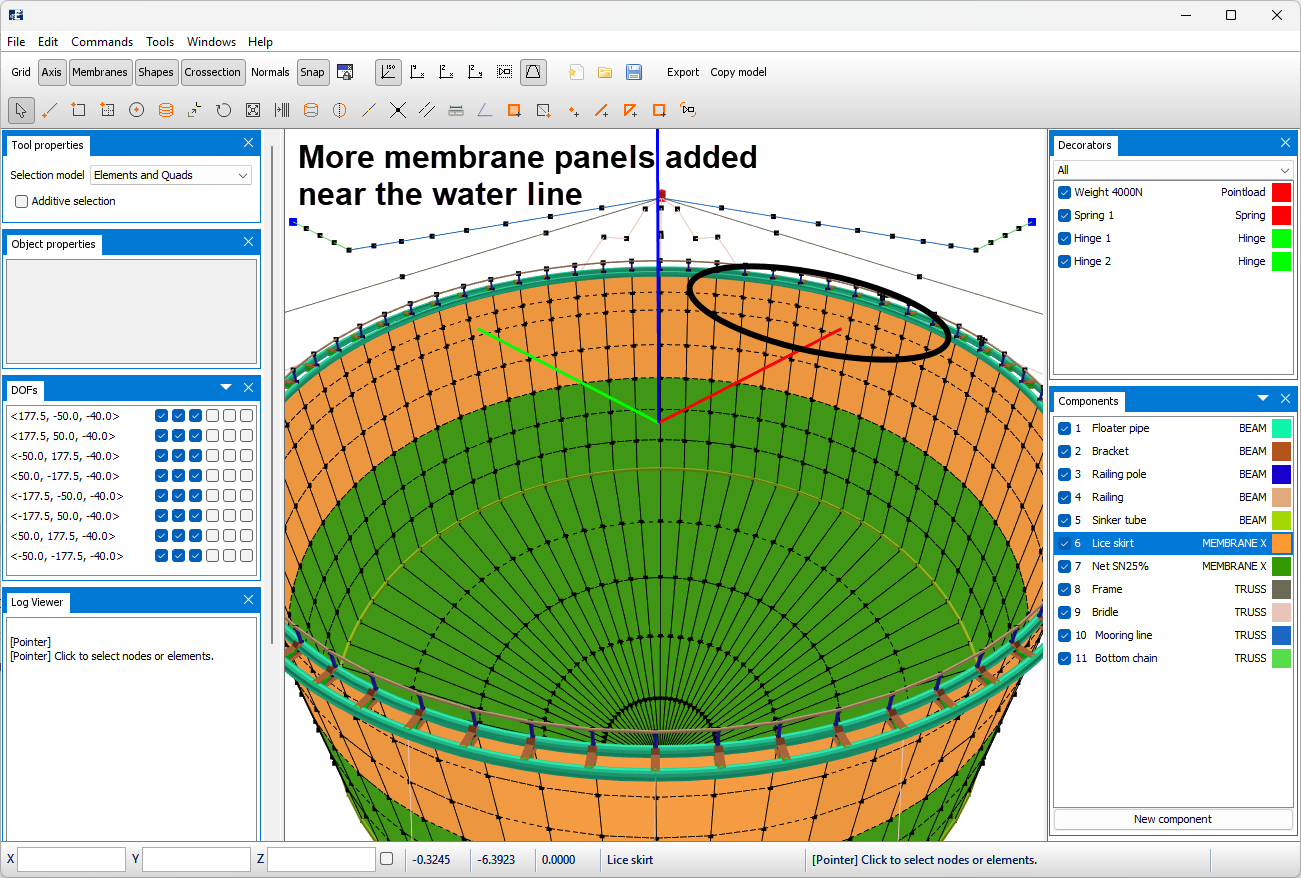Close the Log Viewer panel

249,600
